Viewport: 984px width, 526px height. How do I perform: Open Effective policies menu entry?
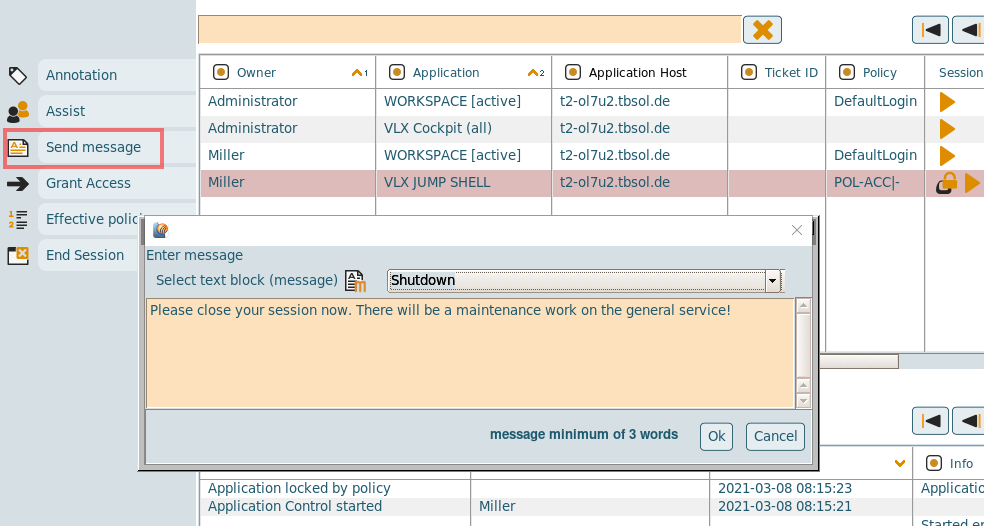tap(94, 219)
